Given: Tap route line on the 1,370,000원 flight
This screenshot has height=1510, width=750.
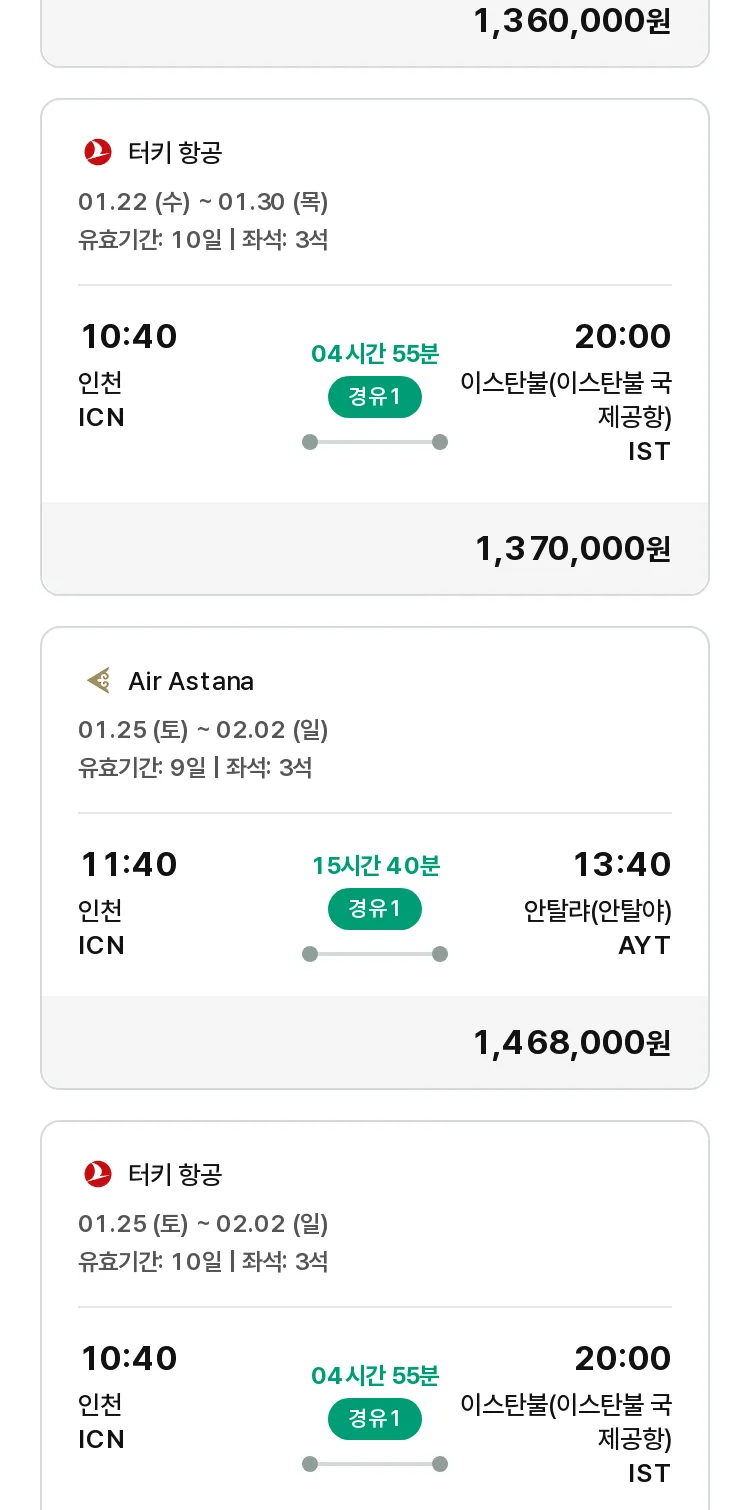Looking at the screenshot, I should [375, 442].
